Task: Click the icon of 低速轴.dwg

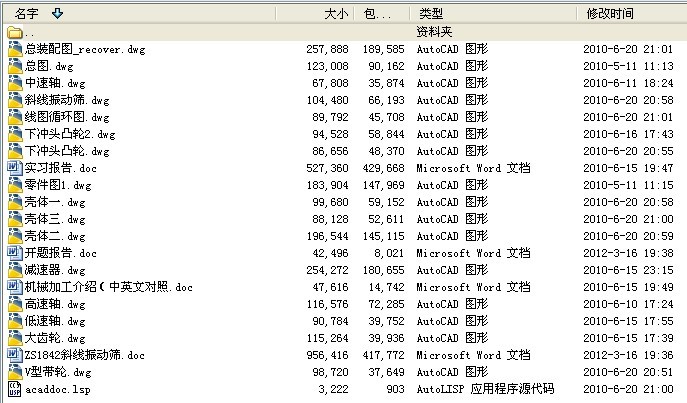Action: [15, 321]
